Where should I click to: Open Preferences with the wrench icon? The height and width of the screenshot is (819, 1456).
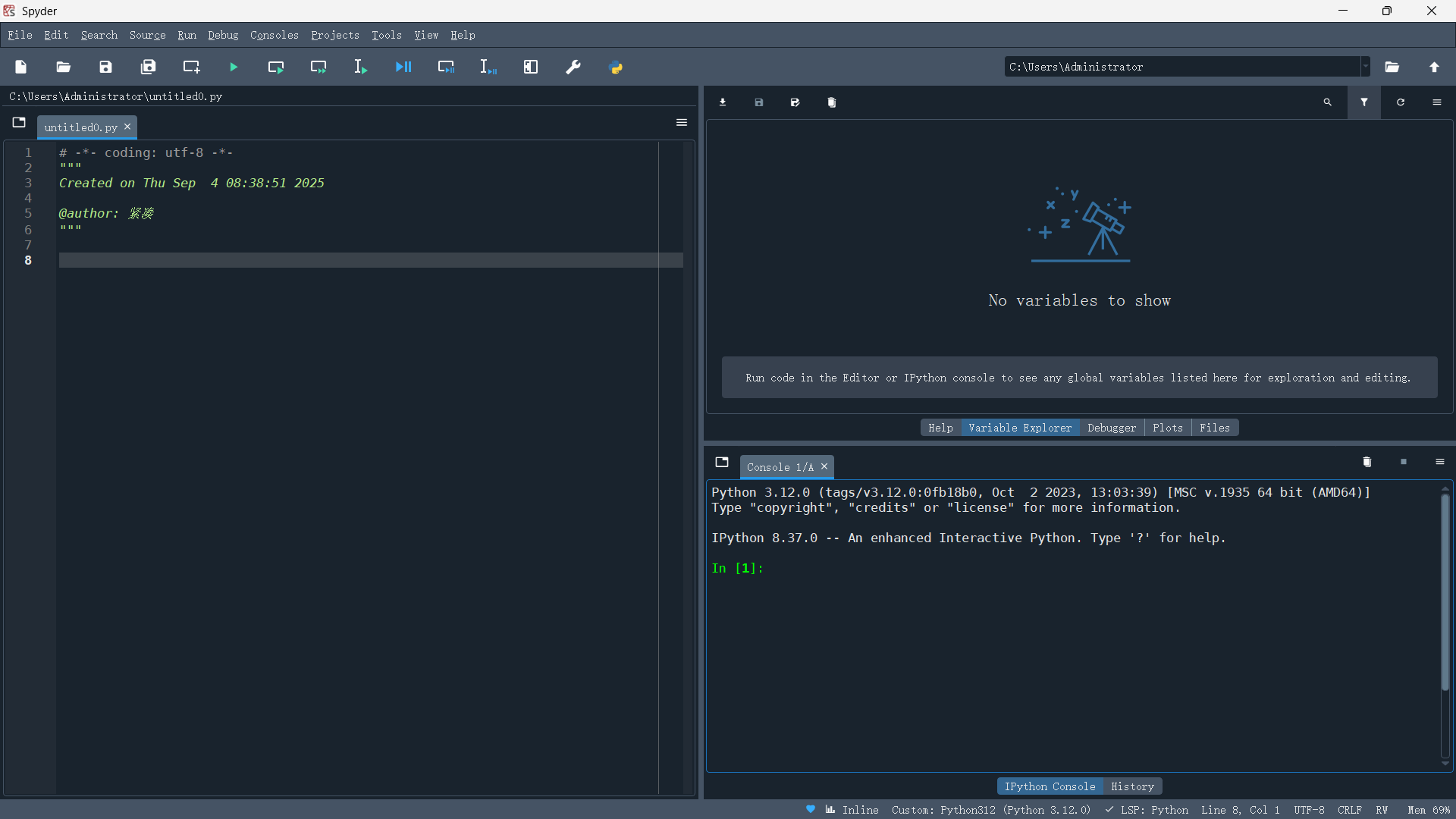[x=574, y=67]
